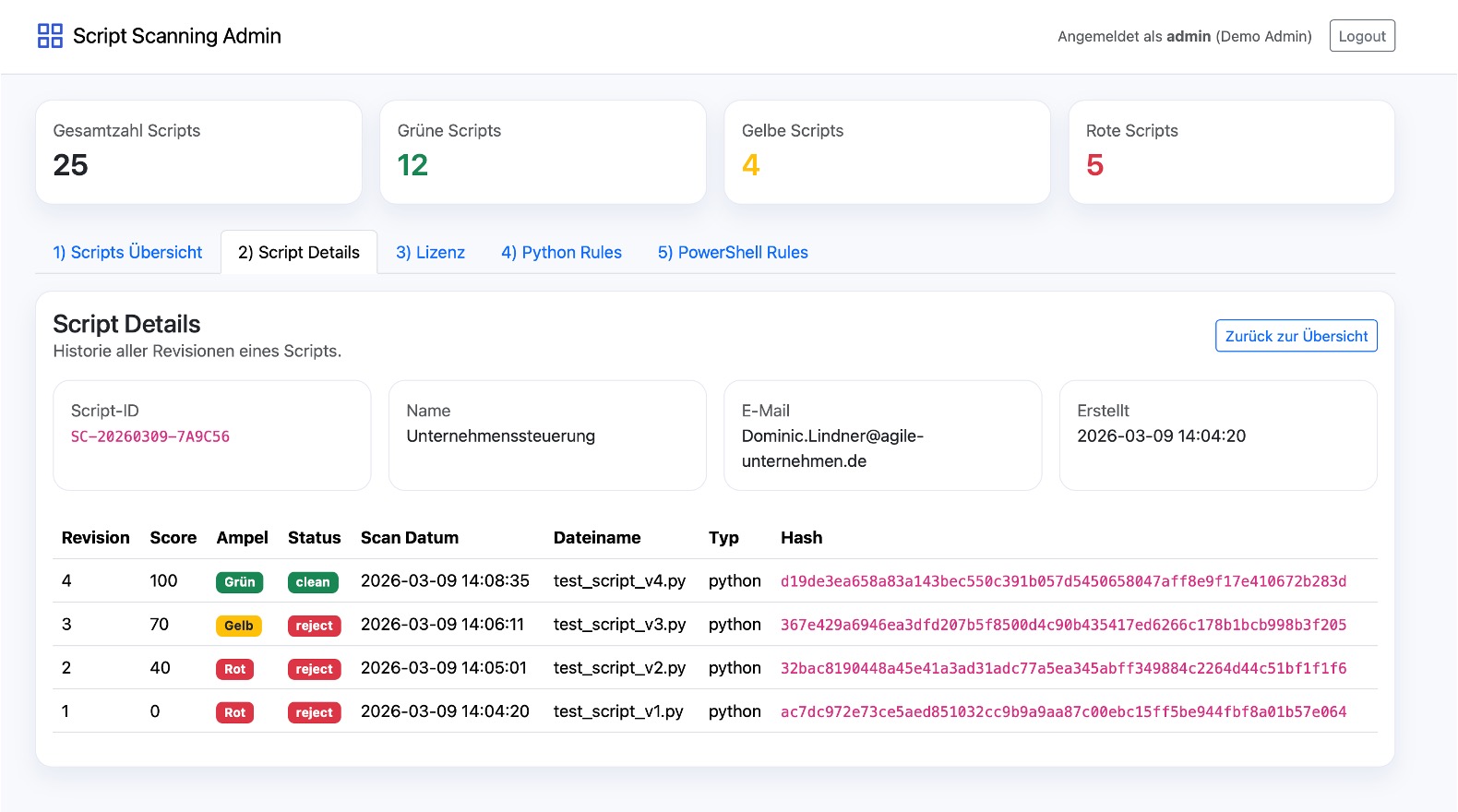Go to the 5) PowerShell Rules tab
The image size is (1458, 812).
[x=733, y=253]
